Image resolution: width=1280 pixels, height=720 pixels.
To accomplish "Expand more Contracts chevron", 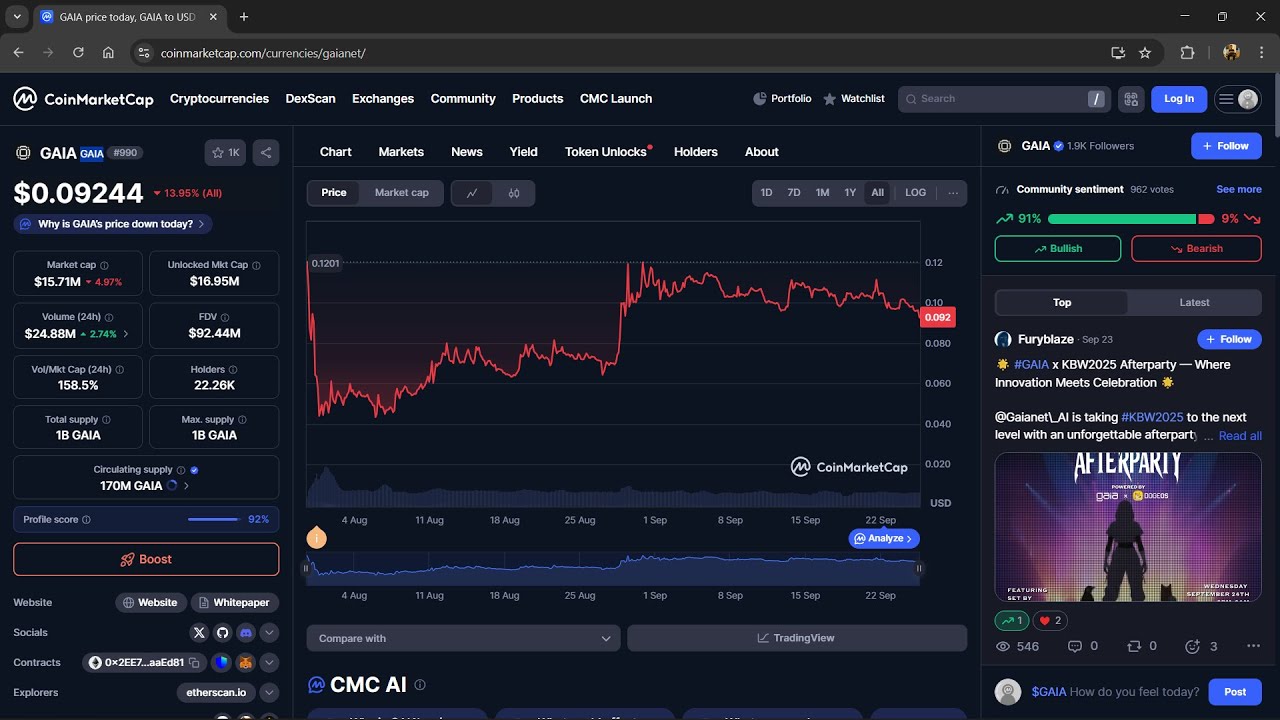I will click(269, 663).
